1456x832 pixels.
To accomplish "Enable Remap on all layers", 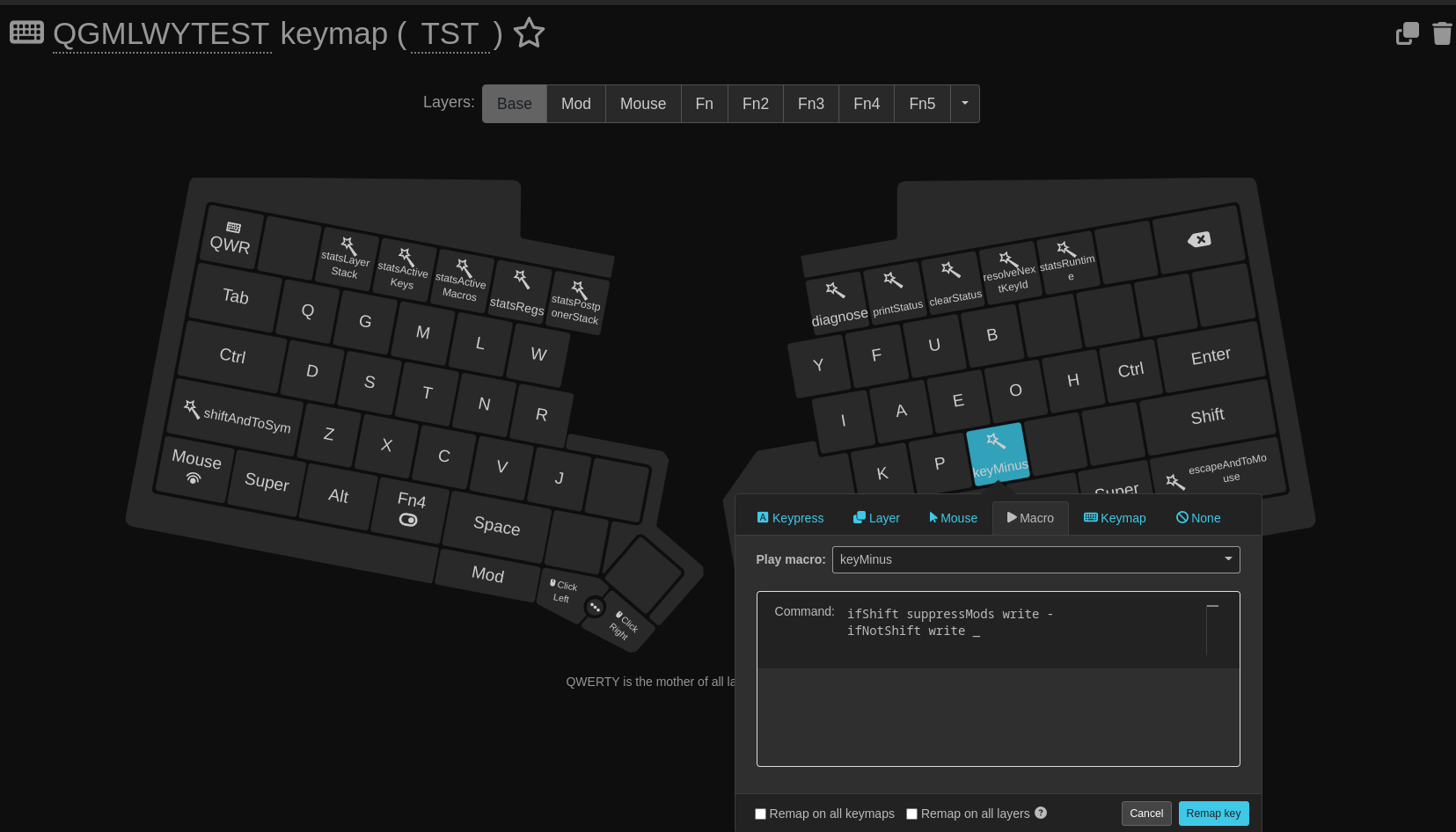I will pyautogui.click(x=911, y=814).
